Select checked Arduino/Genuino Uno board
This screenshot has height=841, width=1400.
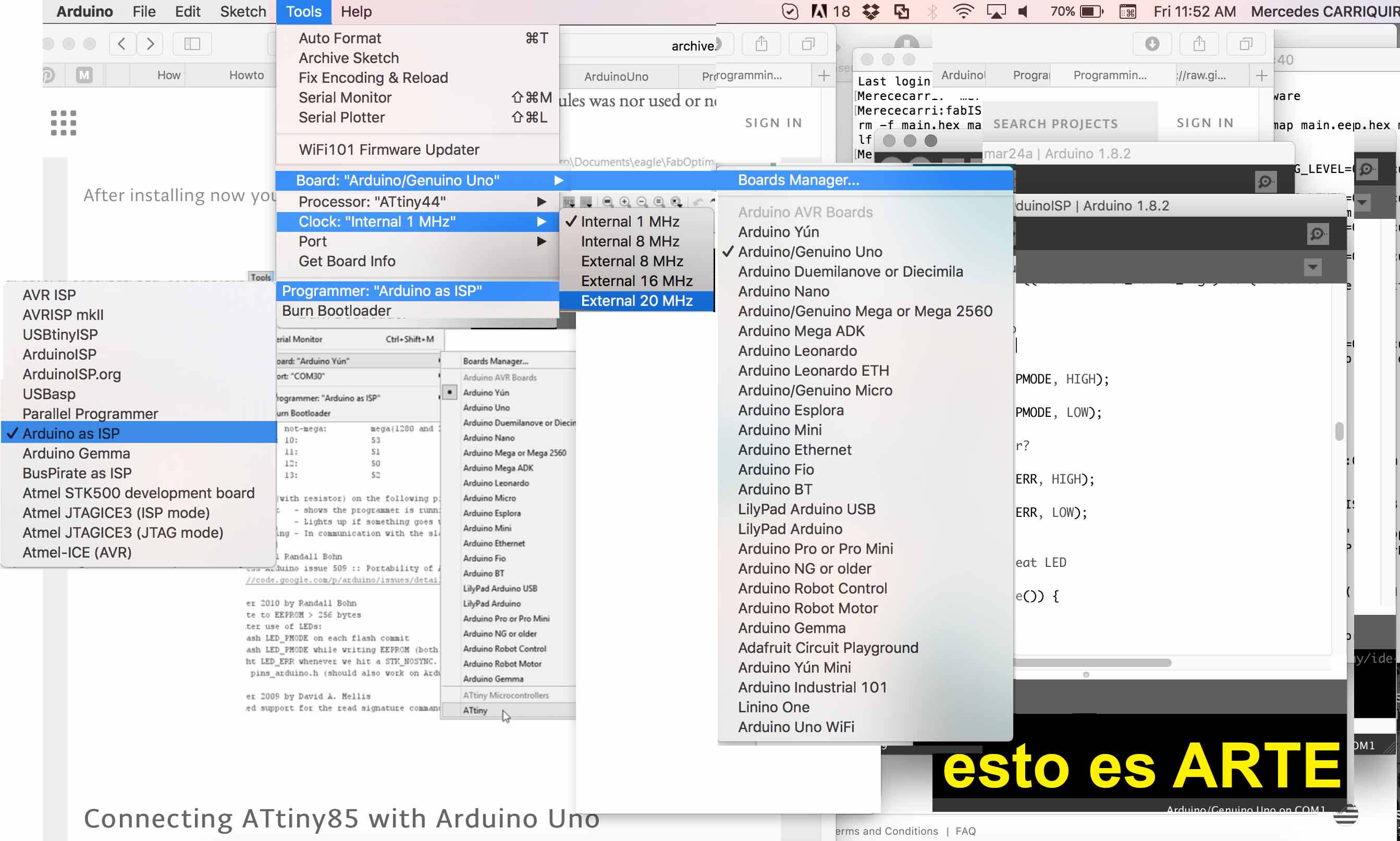(x=865, y=252)
